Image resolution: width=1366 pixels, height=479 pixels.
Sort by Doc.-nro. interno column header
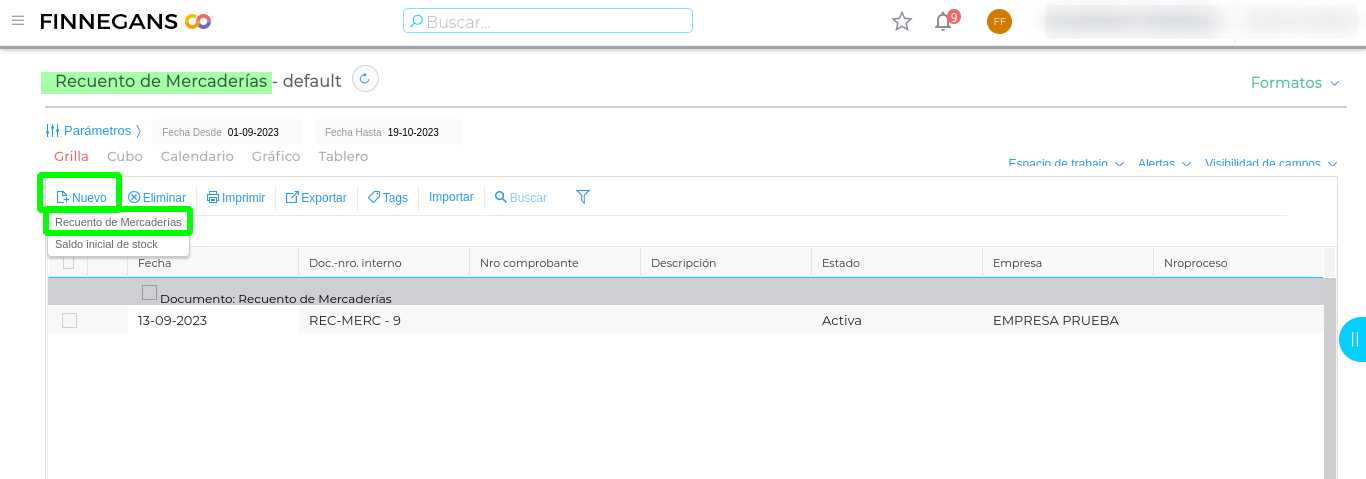point(383,263)
